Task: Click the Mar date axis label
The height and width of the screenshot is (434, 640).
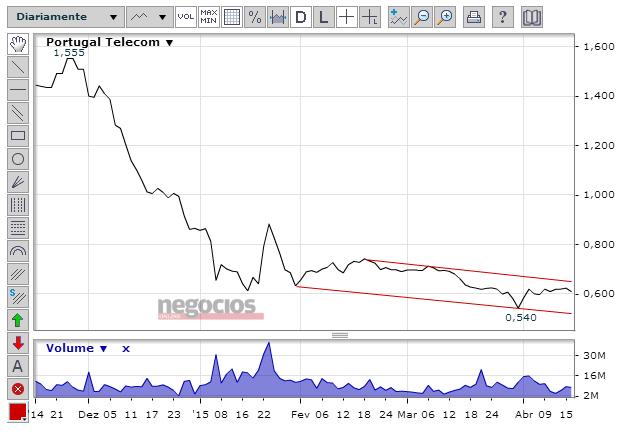Action: pyautogui.click(x=407, y=414)
